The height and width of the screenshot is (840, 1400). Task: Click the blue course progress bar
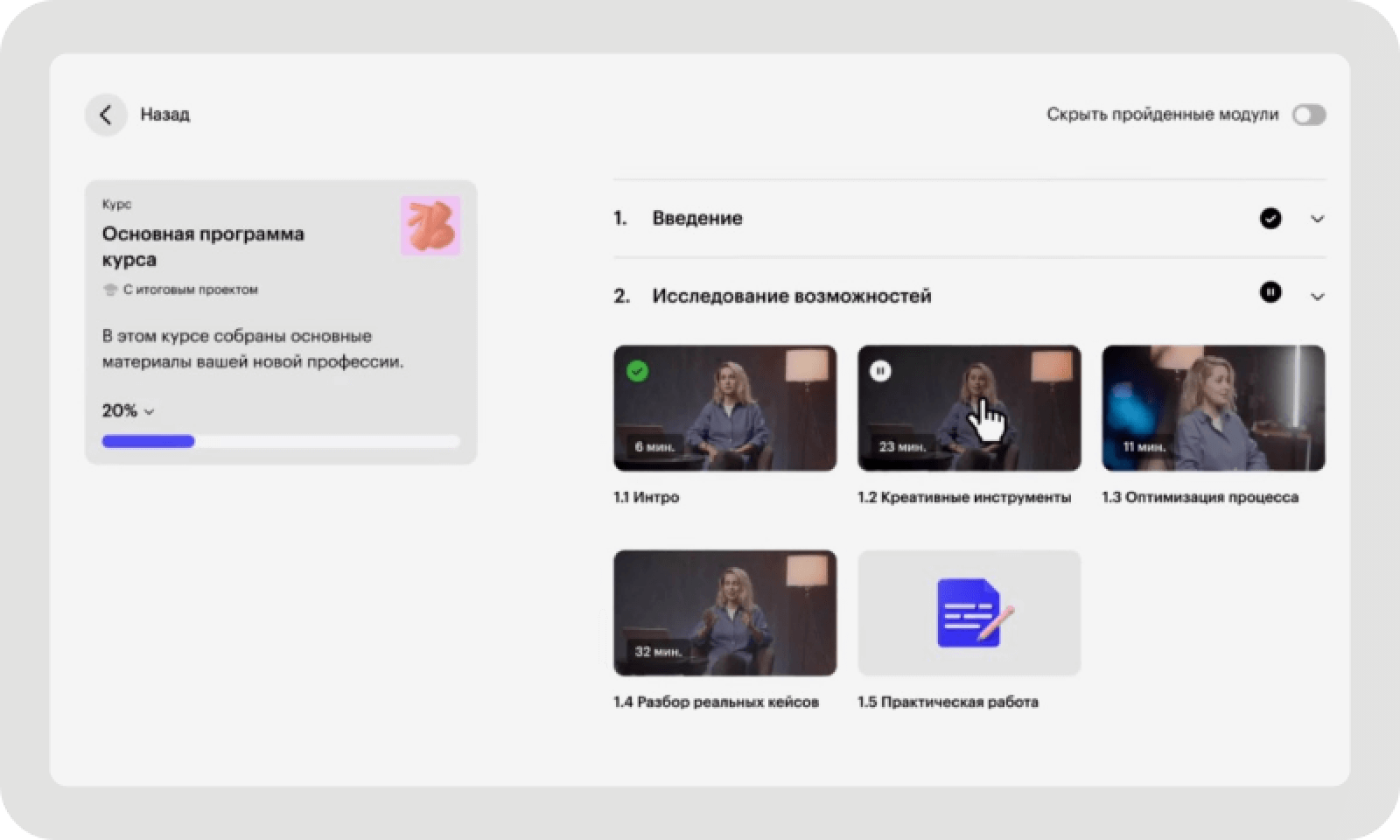tap(281, 441)
